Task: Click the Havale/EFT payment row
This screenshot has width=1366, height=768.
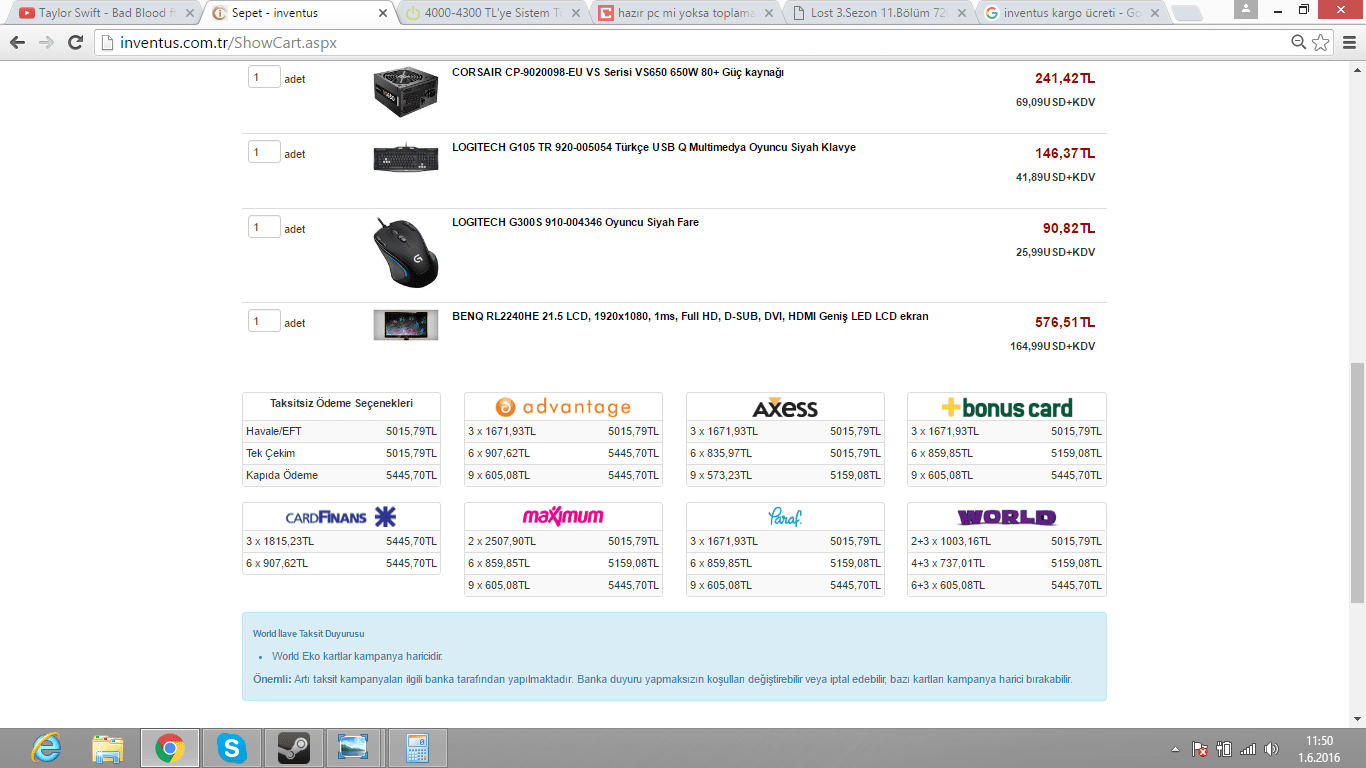Action: 341,431
